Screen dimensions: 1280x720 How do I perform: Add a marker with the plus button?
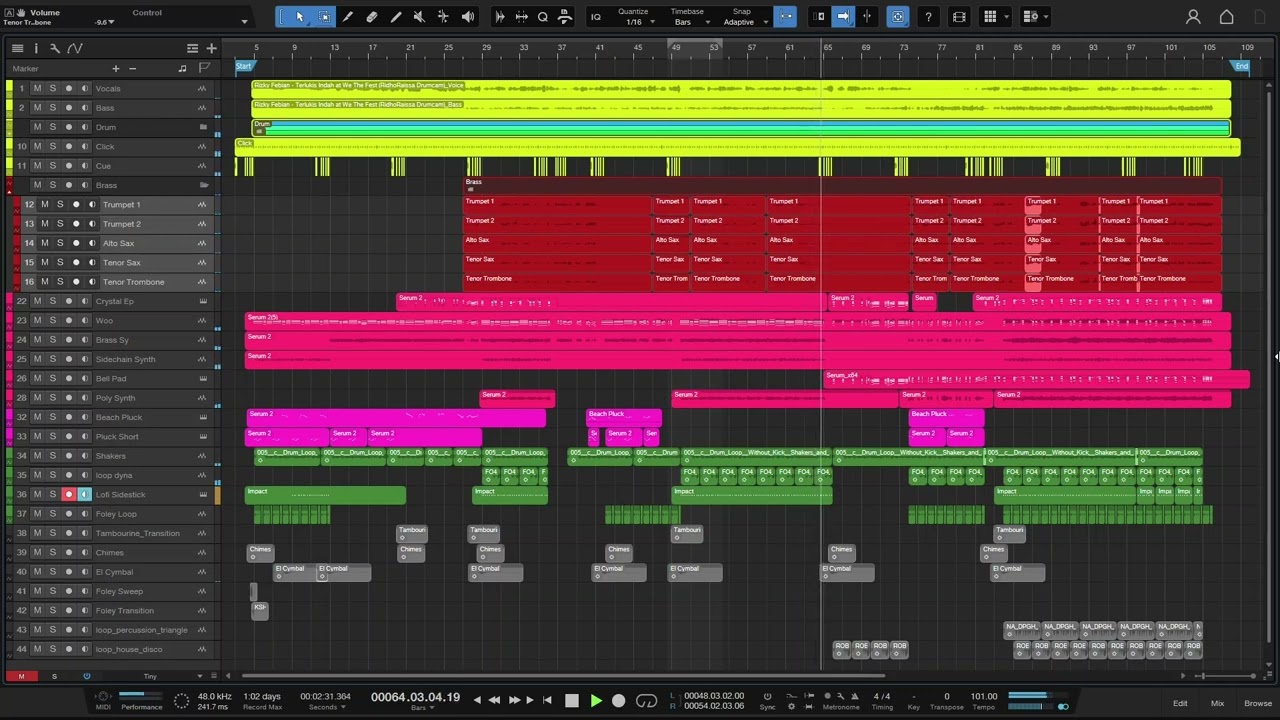pos(116,68)
